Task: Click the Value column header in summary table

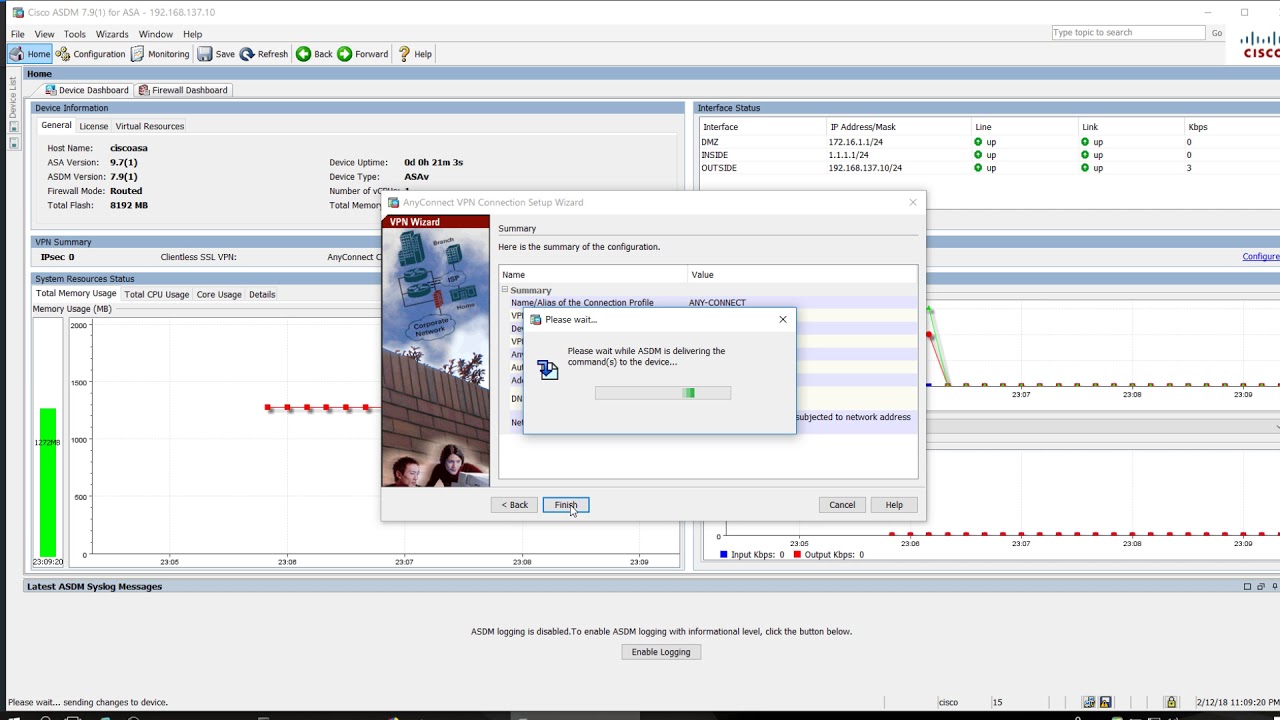Action: coord(802,274)
